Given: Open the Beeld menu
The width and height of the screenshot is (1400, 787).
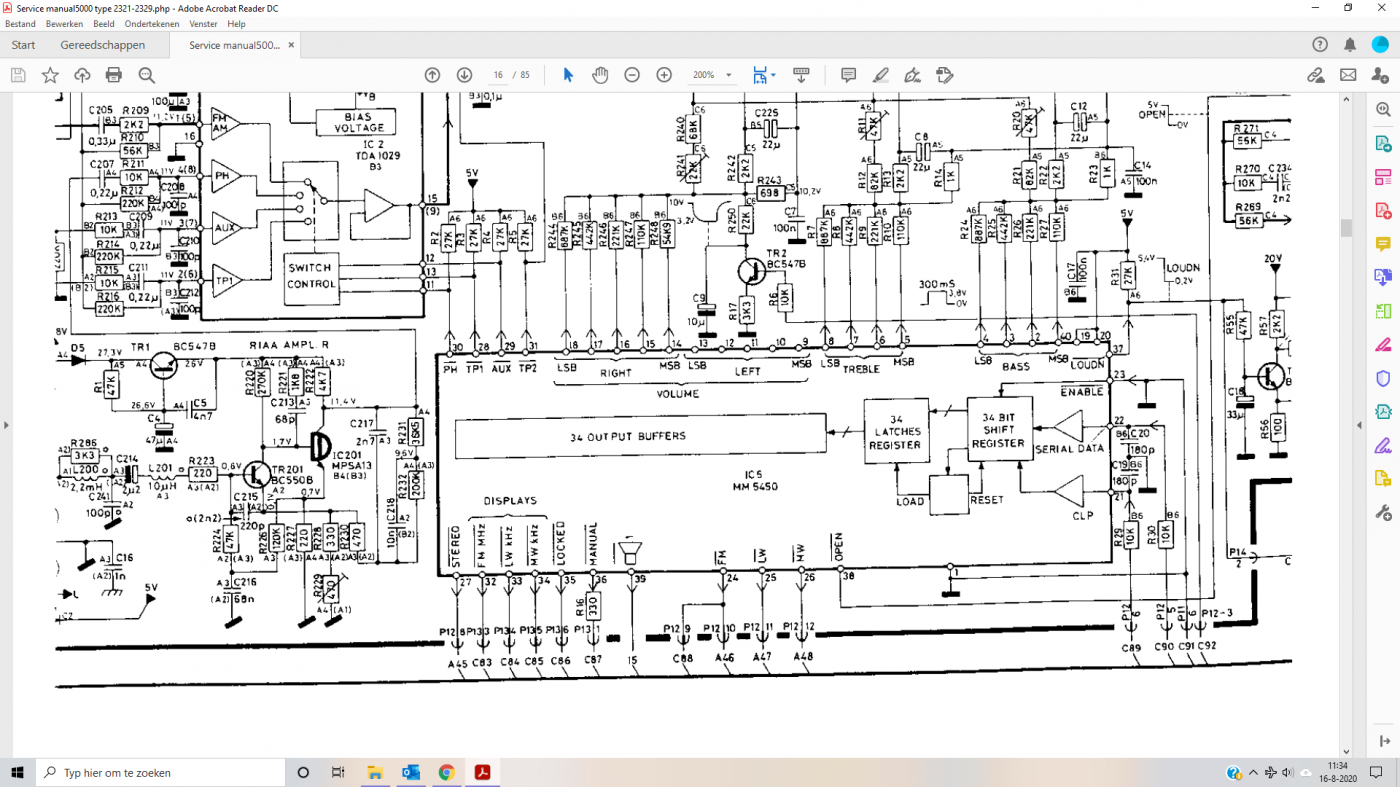Looking at the screenshot, I should pos(103,23).
